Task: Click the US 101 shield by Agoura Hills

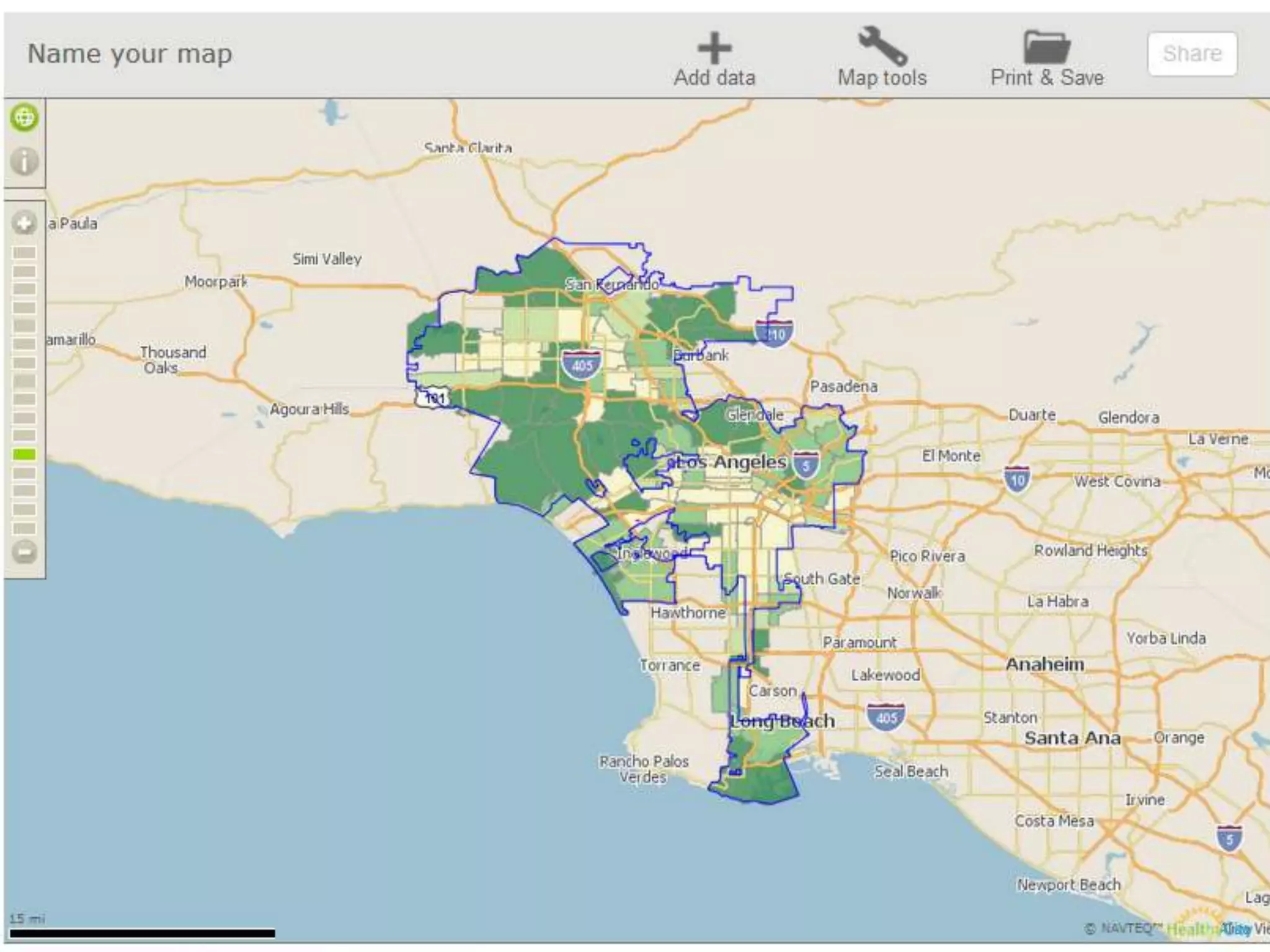Action: (x=434, y=397)
